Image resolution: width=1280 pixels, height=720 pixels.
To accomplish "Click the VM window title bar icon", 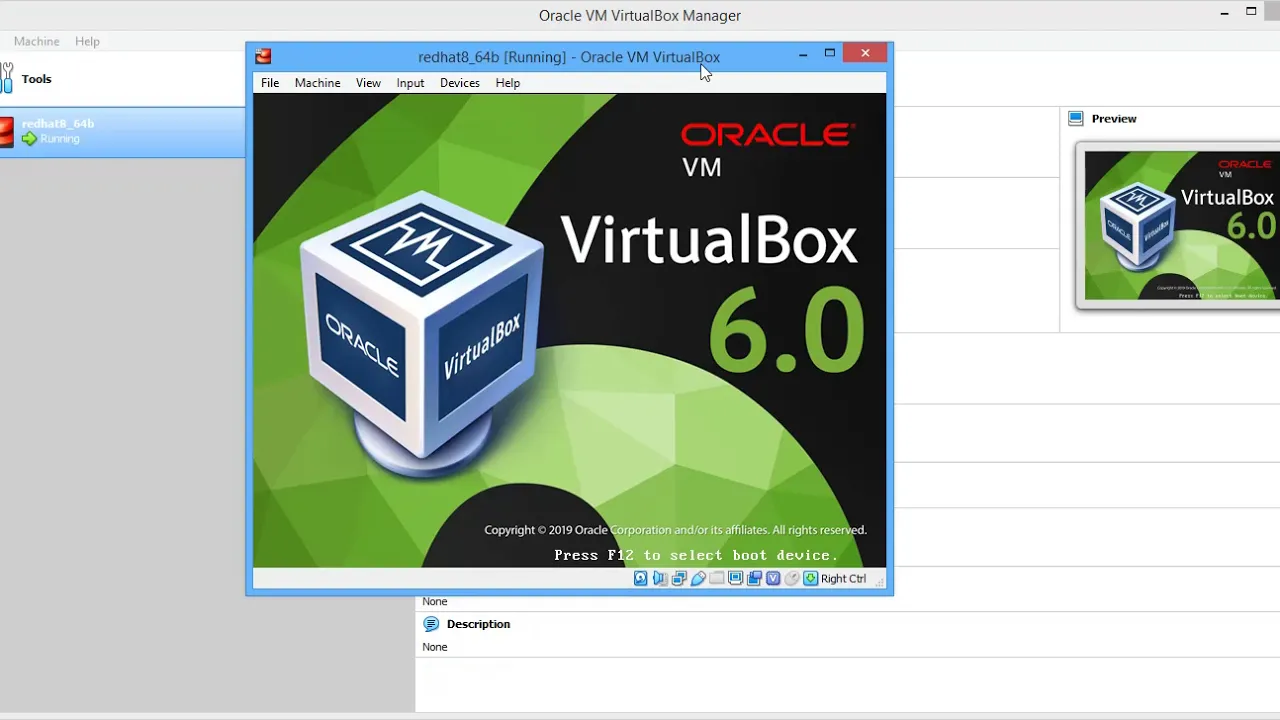I will pos(263,56).
